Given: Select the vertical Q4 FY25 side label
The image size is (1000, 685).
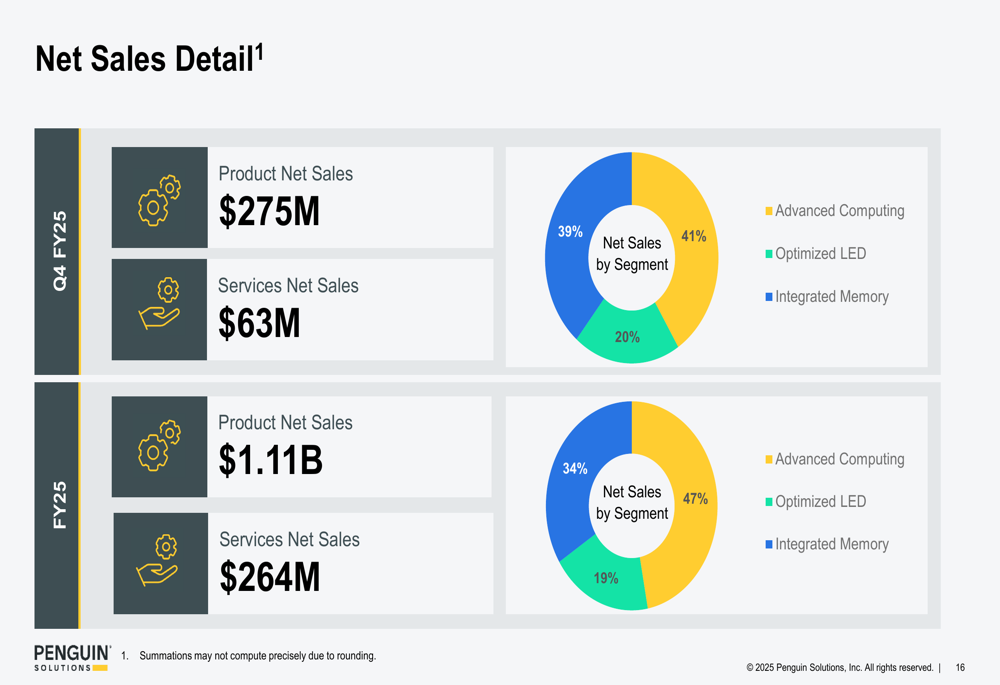Looking at the screenshot, I should [59, 251].
